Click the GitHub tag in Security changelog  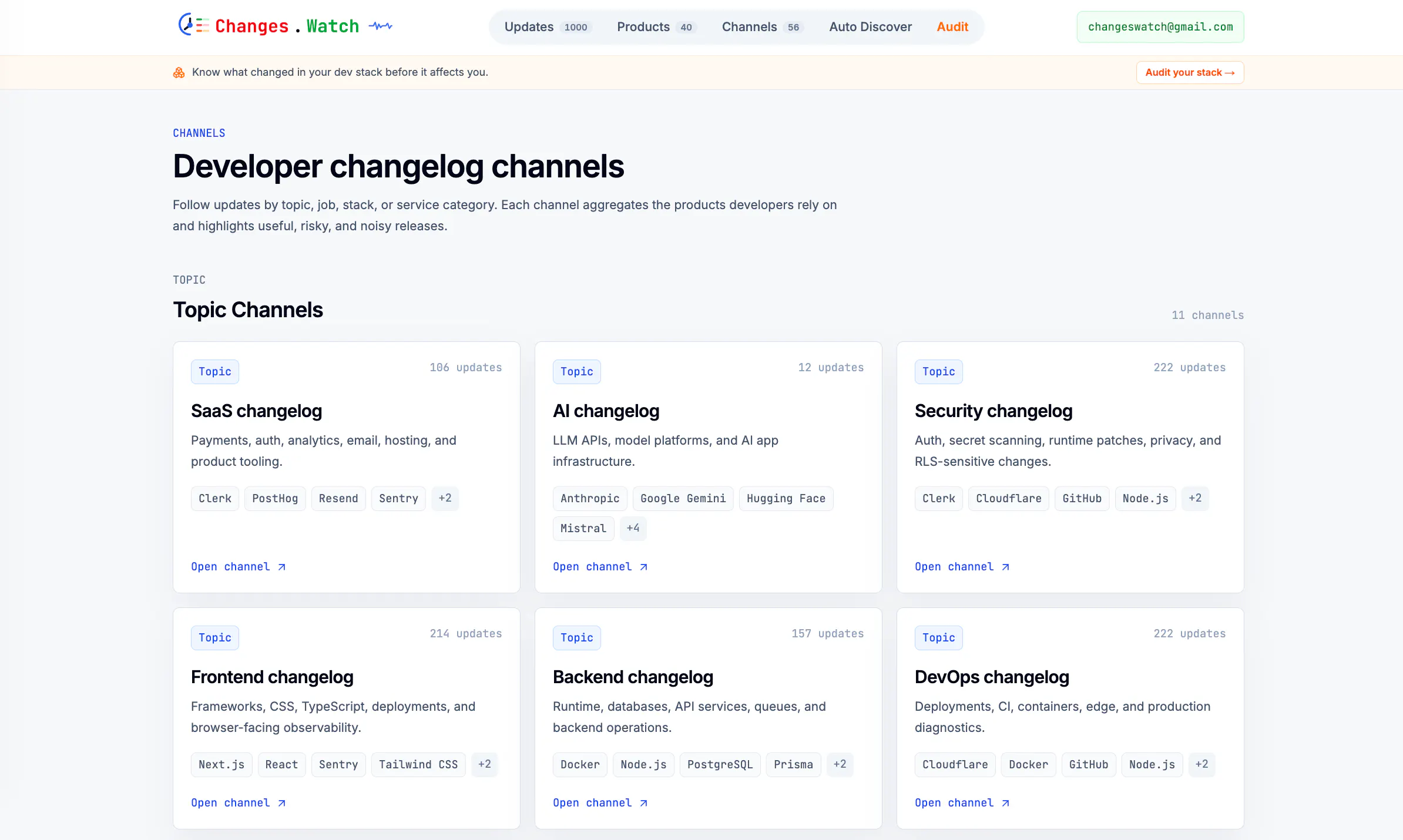1082,499
